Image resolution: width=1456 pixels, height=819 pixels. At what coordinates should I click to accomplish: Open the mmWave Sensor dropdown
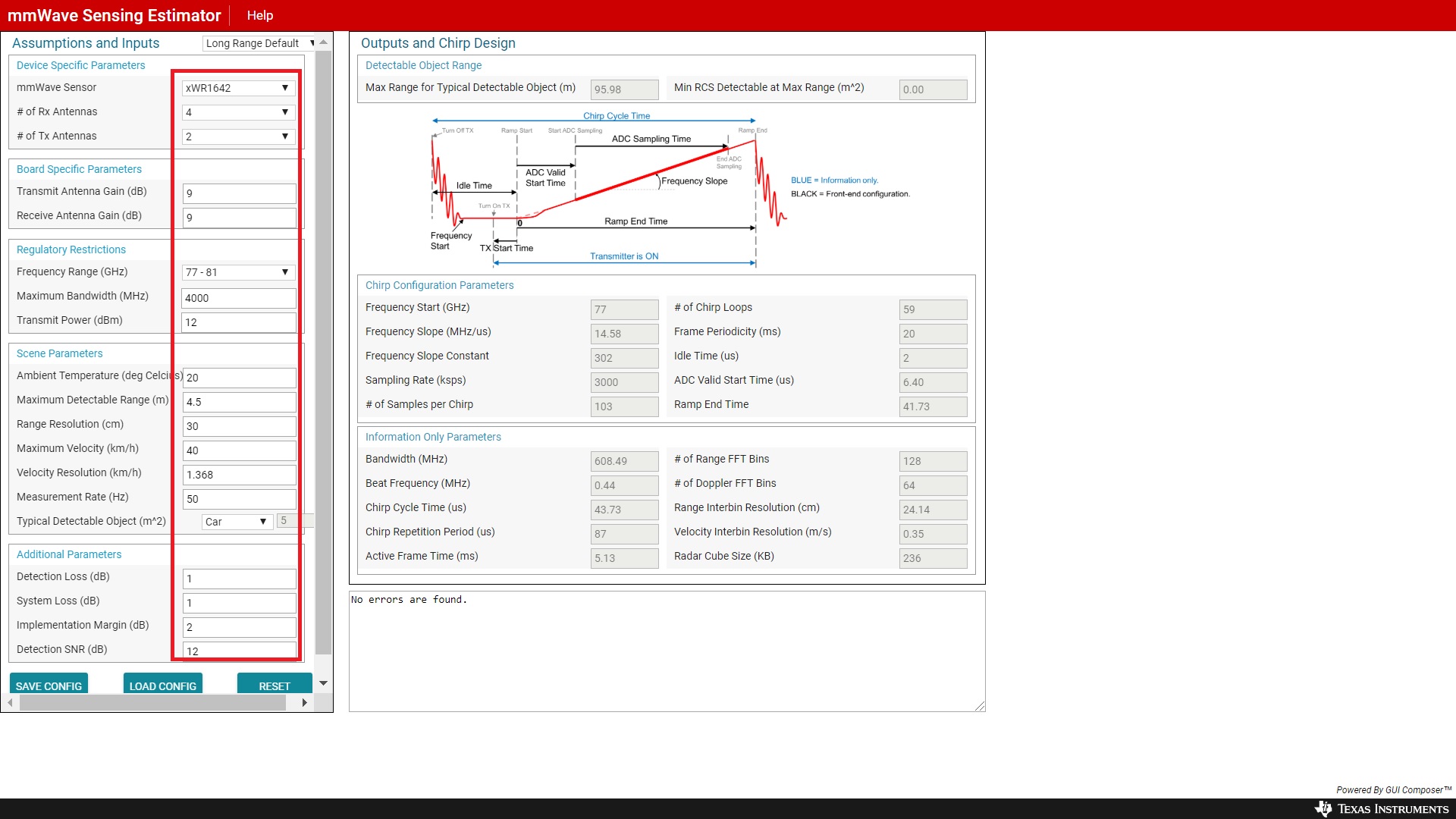click(x=237, y=88)
